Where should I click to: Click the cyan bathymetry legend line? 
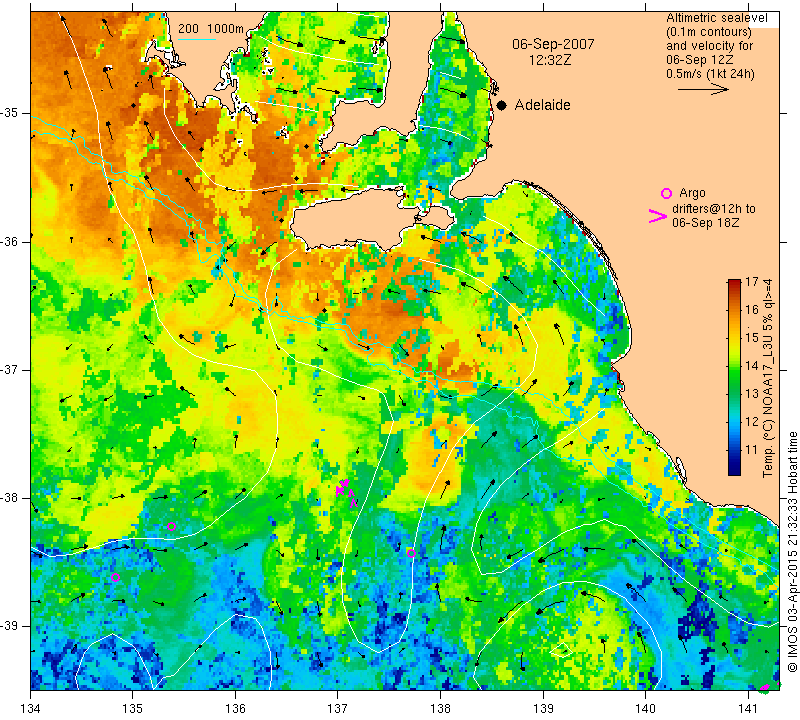click(x=197, y=39)
